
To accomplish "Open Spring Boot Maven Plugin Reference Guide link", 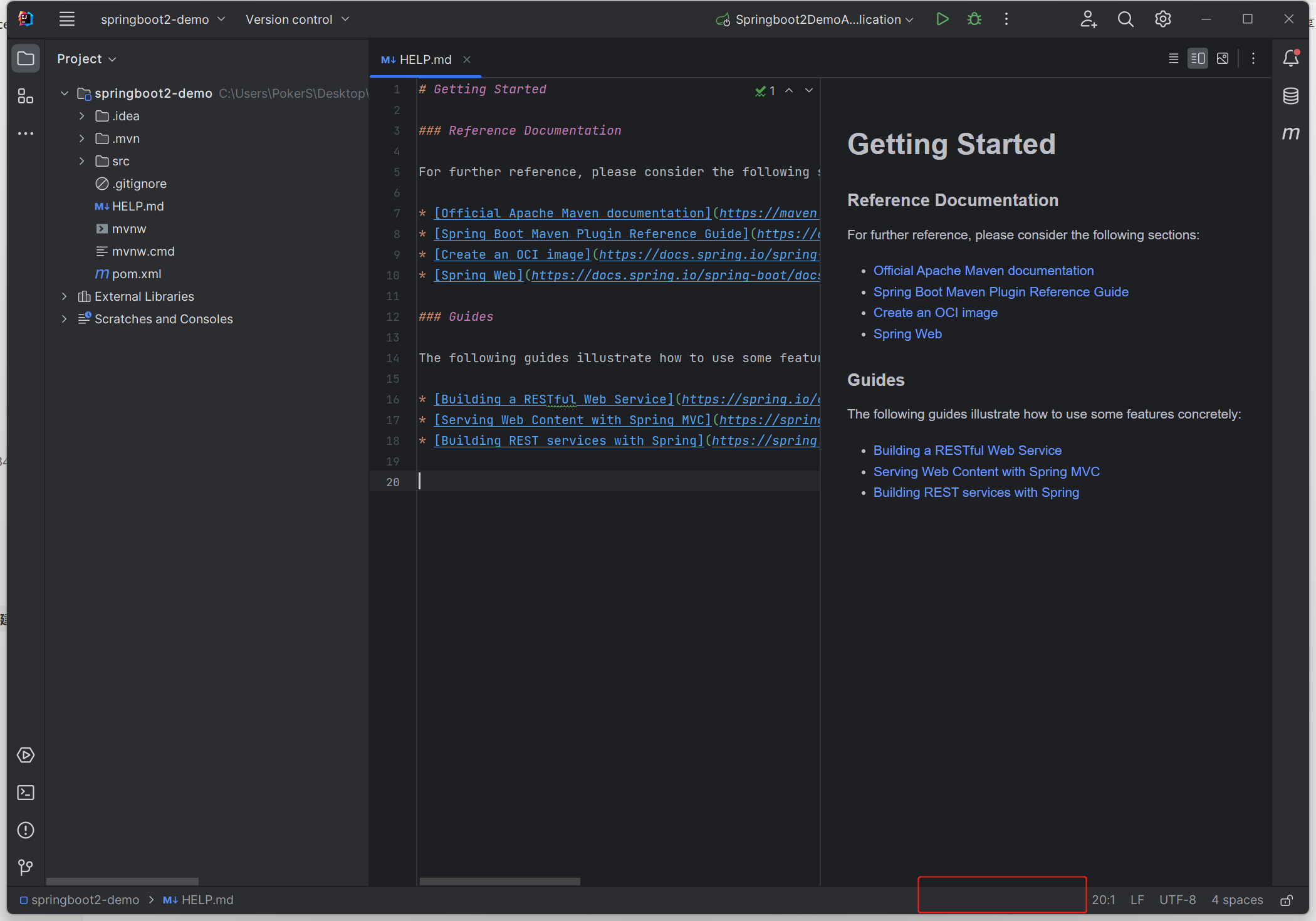I will coord(1001,292).
